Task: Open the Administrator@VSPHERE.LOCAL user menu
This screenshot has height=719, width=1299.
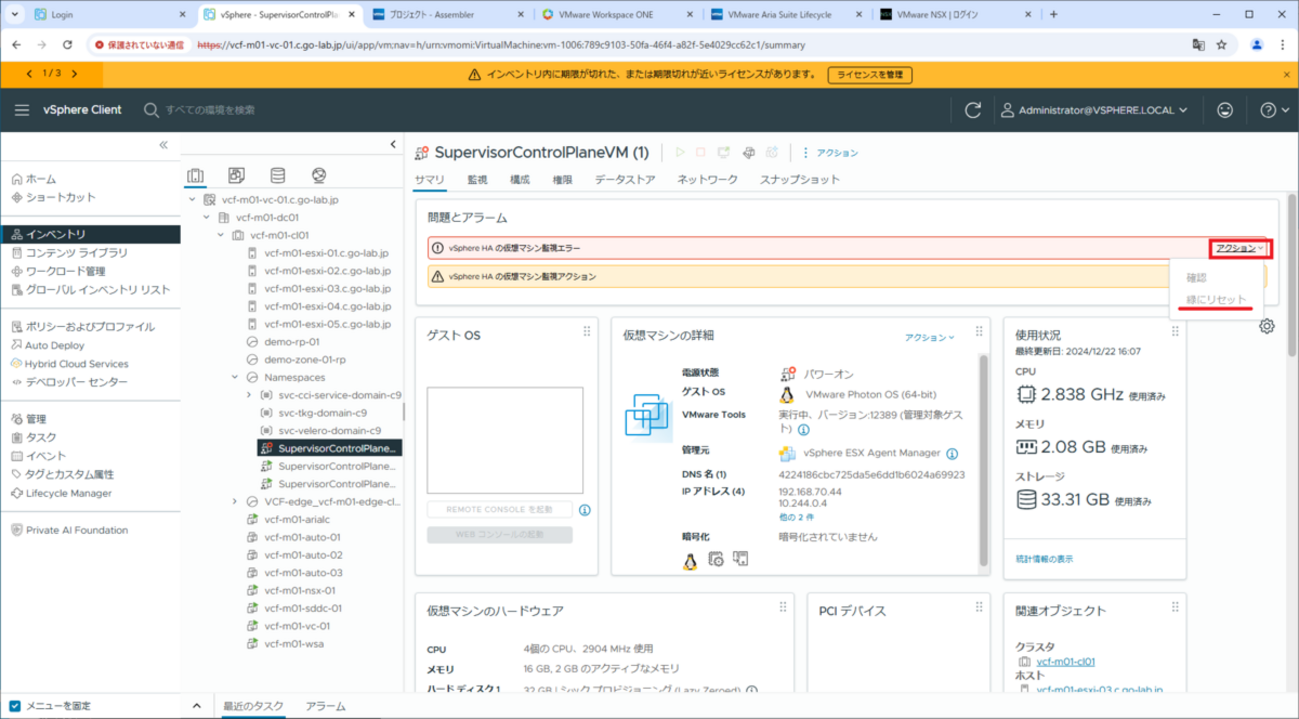Action: [x=1095, y=110]
